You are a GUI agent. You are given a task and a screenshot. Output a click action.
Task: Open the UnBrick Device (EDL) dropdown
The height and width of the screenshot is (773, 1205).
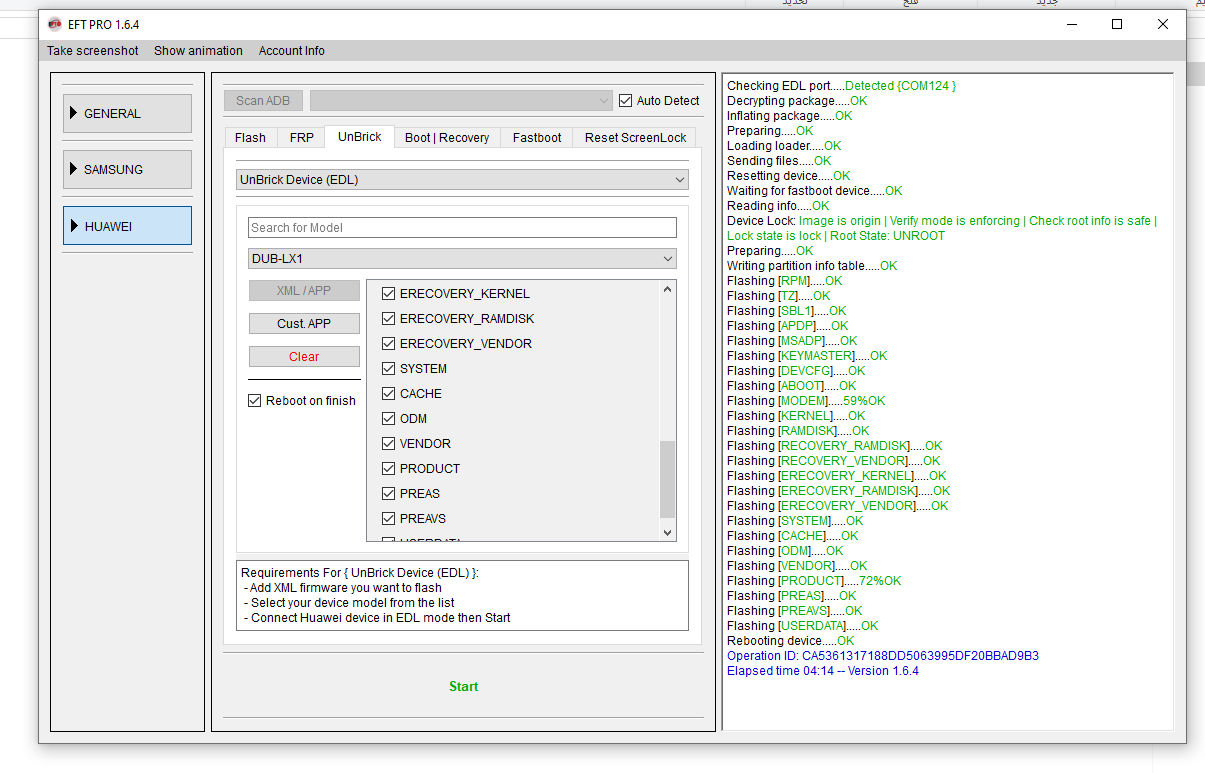(462, 180)
